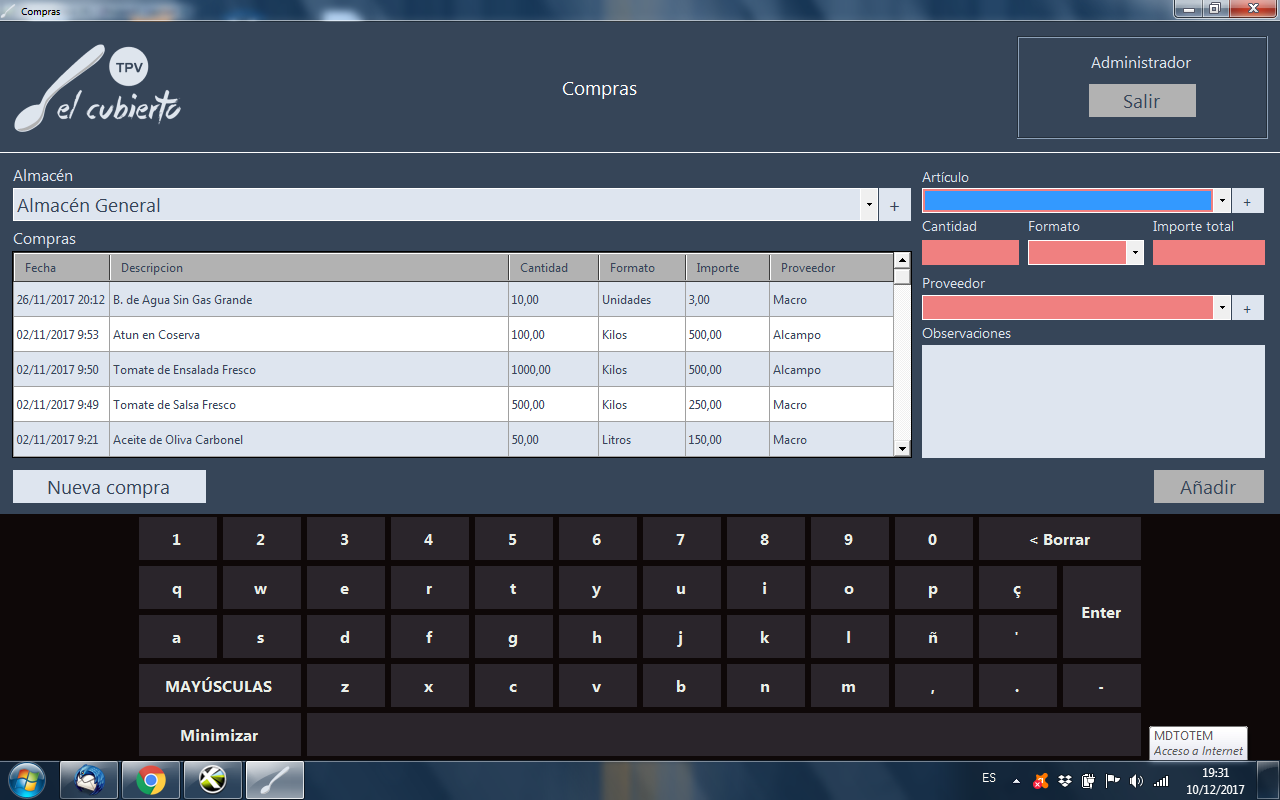Open the Formato dropdown arrow
This screenshot has width=1280, height=800.
(1135, 253)
